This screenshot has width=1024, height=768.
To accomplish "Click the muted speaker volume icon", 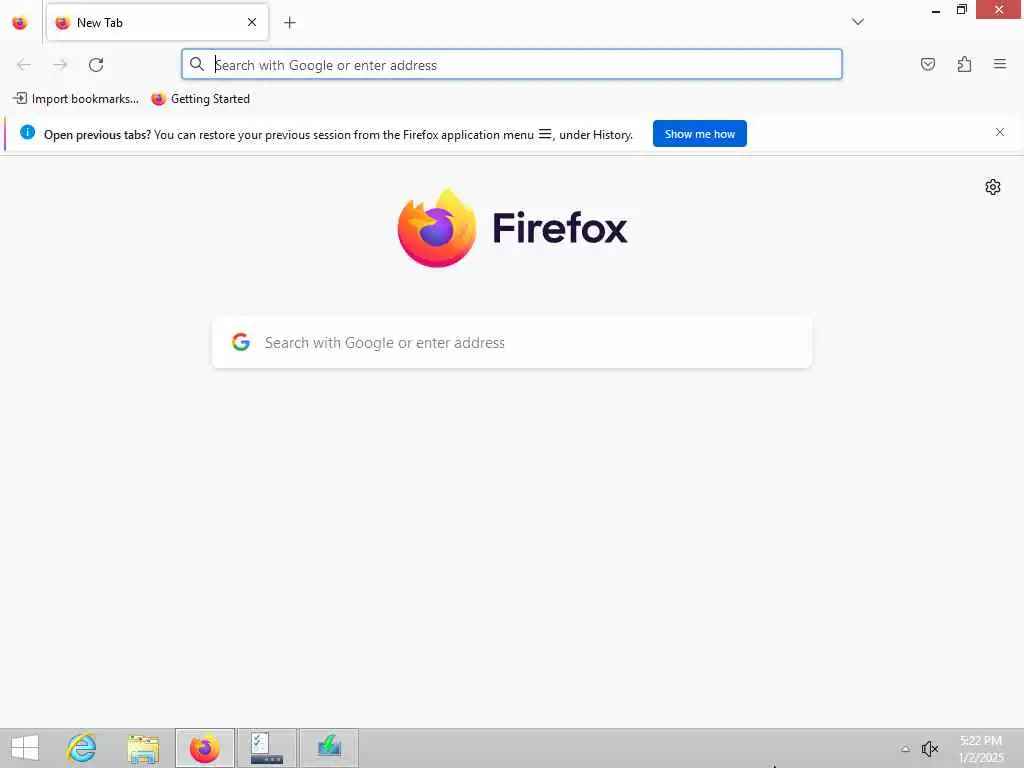I will click(x=929, y=748).
